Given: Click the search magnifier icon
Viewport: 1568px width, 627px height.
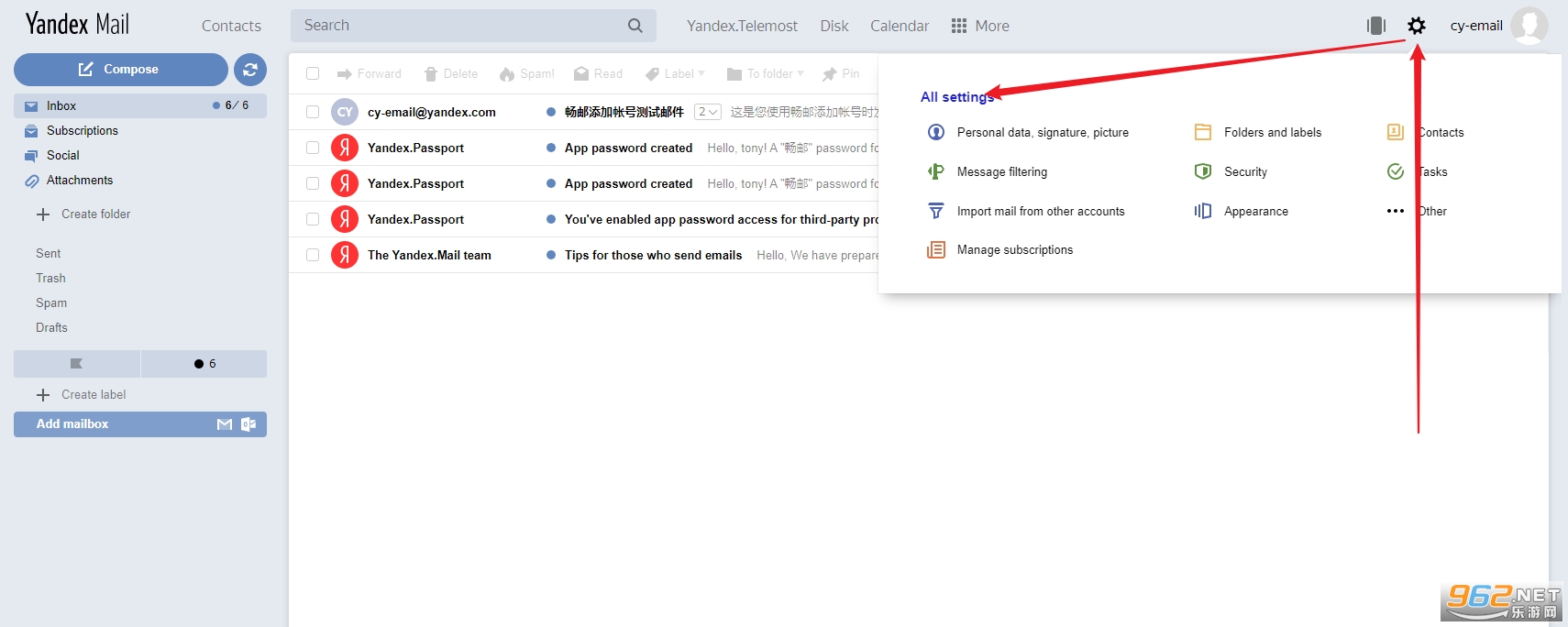Looking at the screenshot, I should tap(635, 26).
